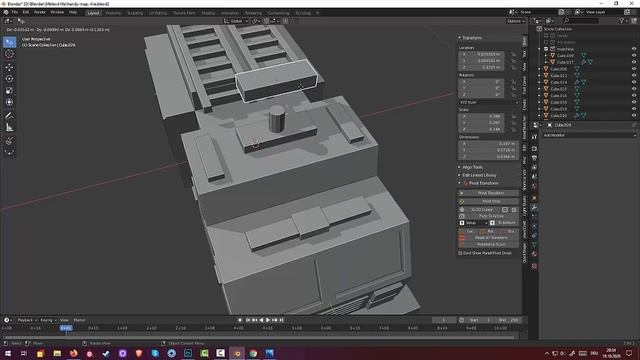
Task: Open the viewport Options dropdown
Action: (x=516, y=21)
